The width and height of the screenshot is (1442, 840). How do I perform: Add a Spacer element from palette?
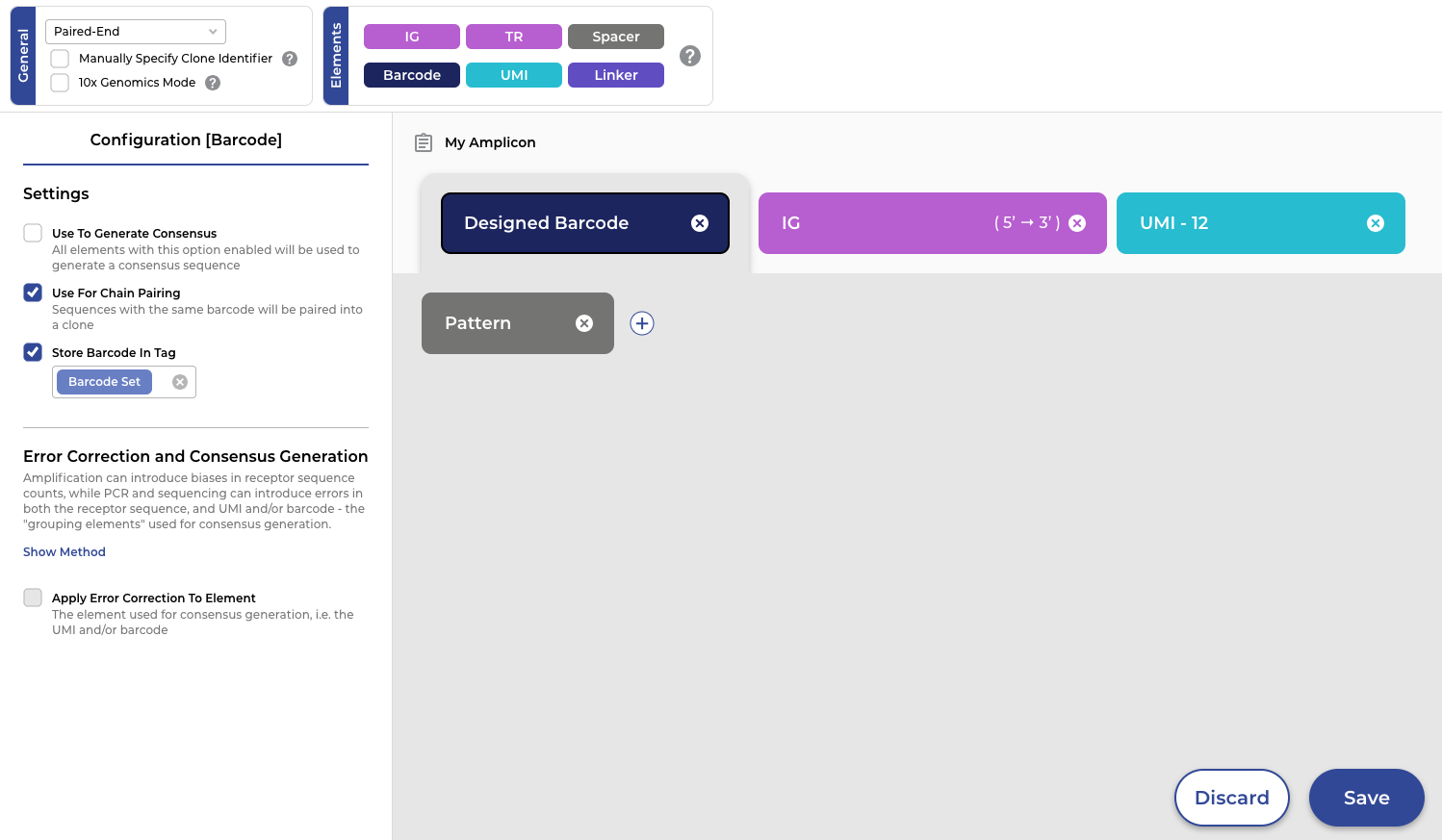[x=616, y=37]
